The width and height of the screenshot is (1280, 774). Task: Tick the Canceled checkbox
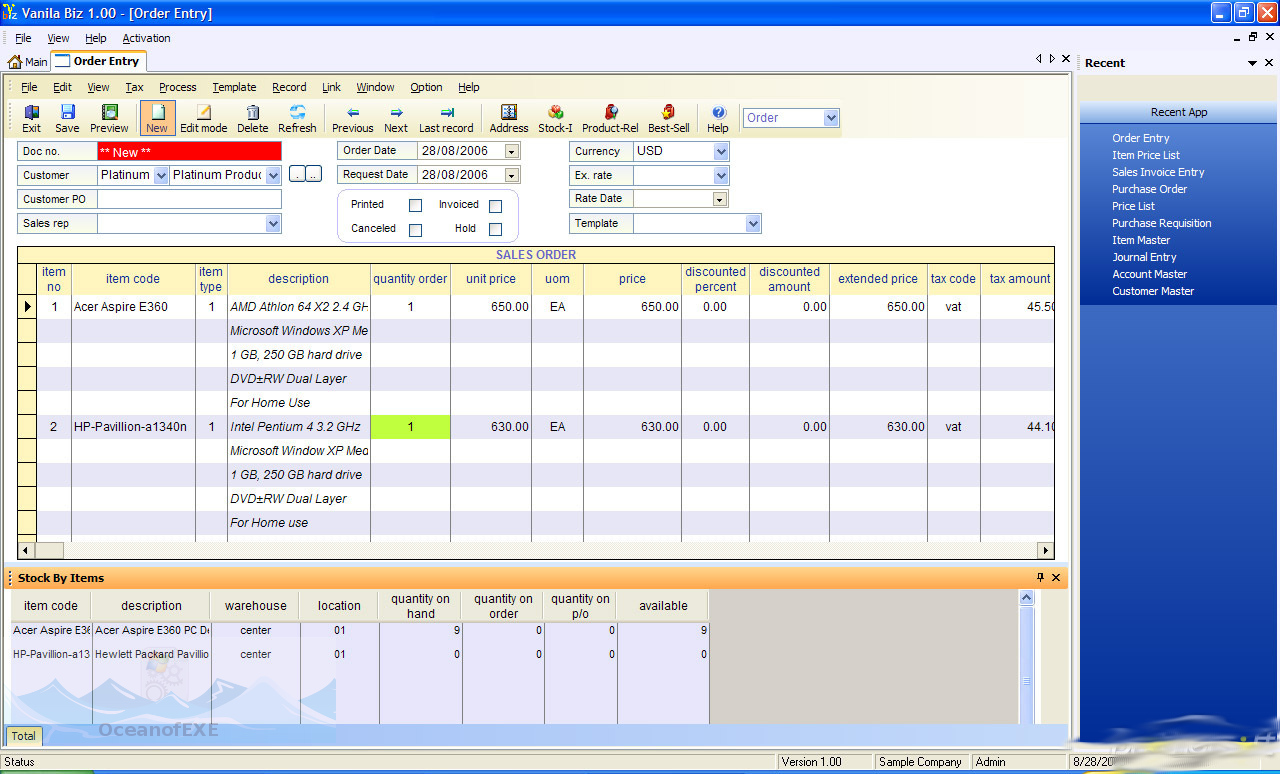click(415, 229)
